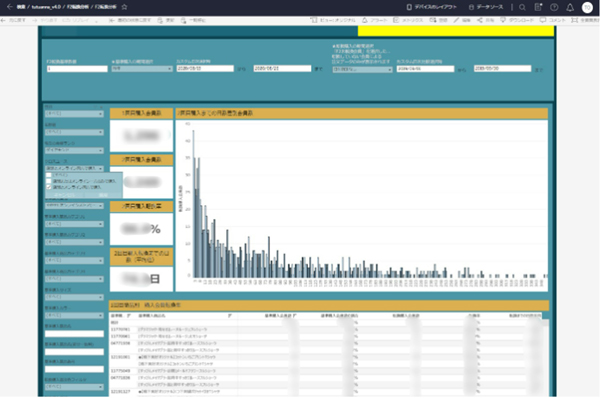
Task: Open the device layout preview option
Action: [x=432, y=7]
